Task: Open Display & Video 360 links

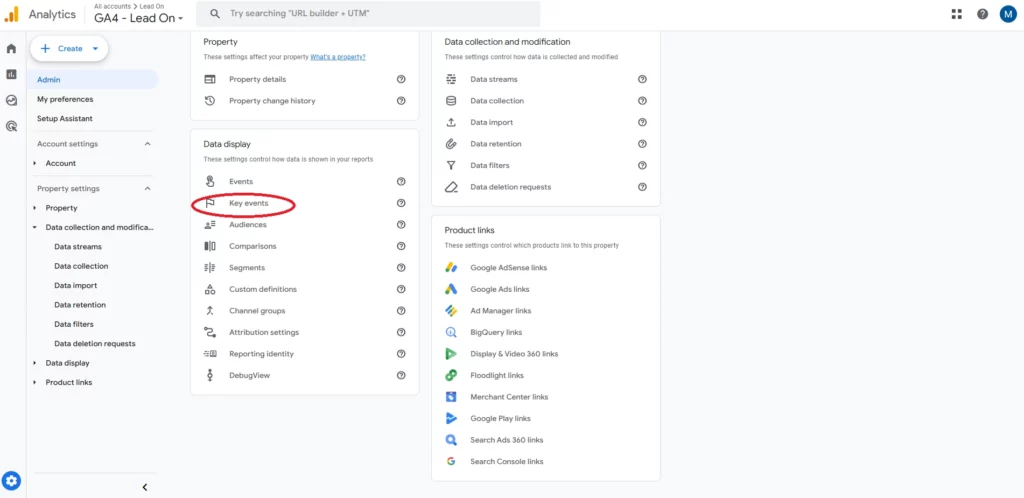Action: click(514, 354)
